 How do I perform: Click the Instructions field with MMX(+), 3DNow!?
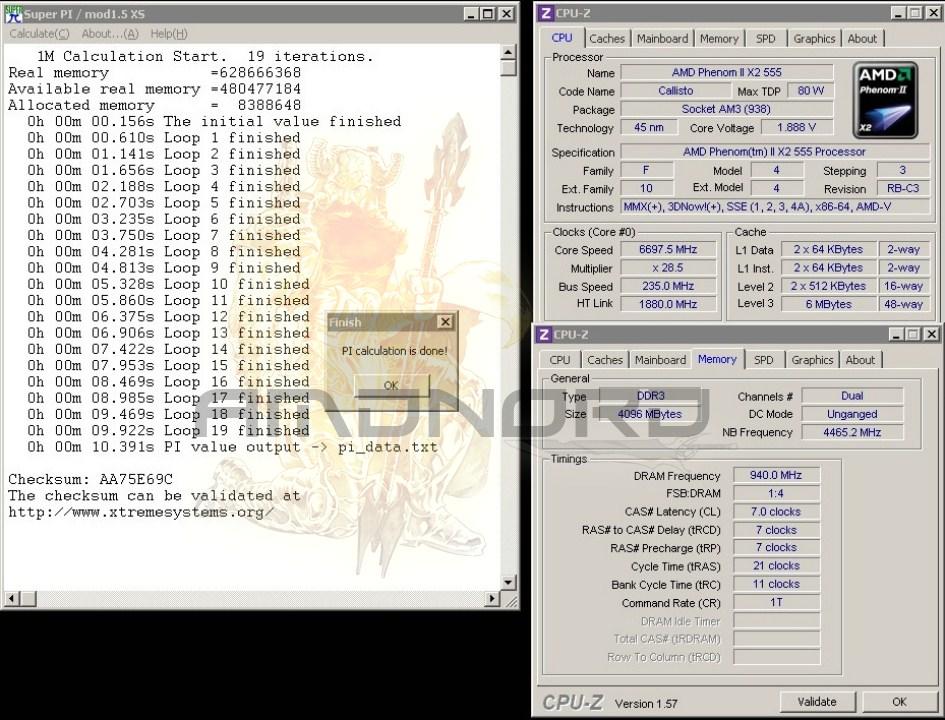click(x=775, y=207)
